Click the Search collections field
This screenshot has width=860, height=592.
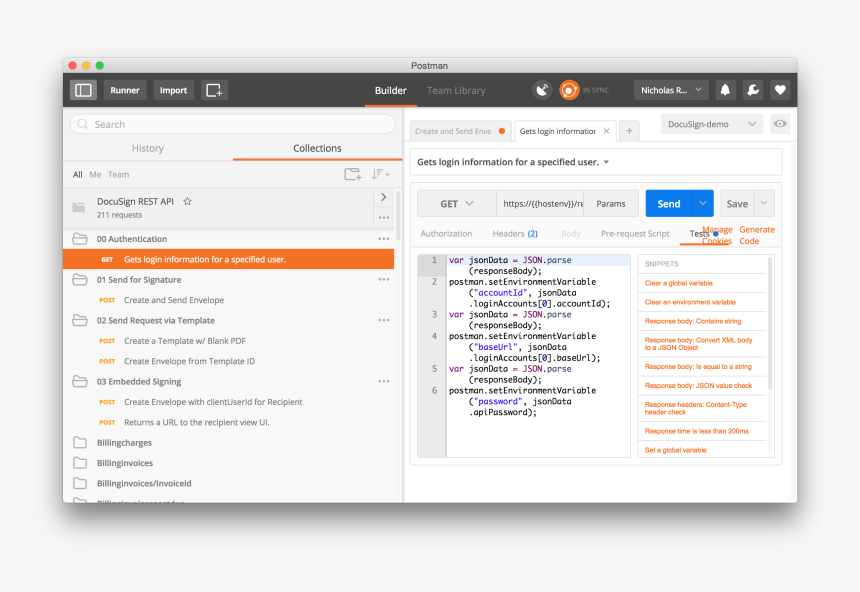coord(233,124)
